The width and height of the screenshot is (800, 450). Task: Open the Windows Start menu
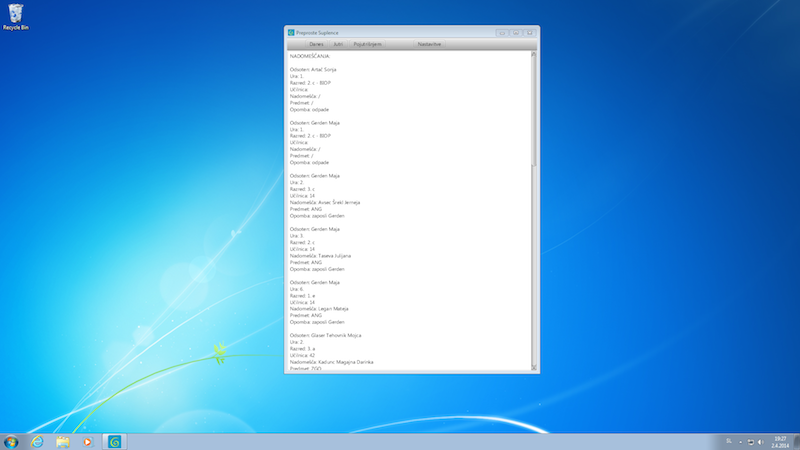[11, 441]
